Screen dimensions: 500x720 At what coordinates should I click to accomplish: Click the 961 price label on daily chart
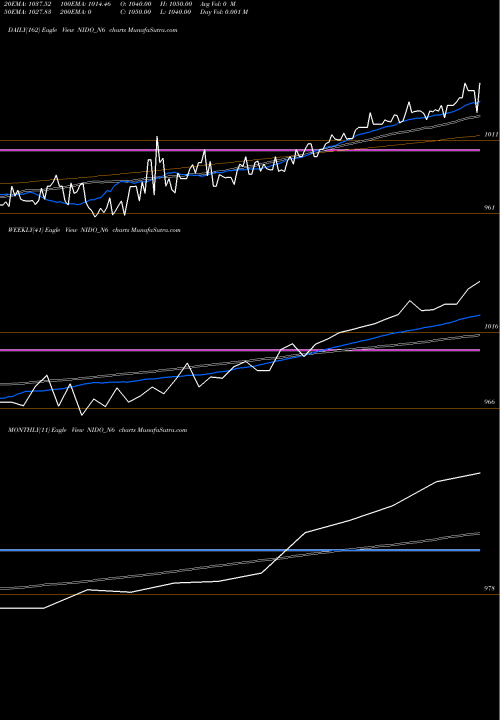(x=489, y=208)
